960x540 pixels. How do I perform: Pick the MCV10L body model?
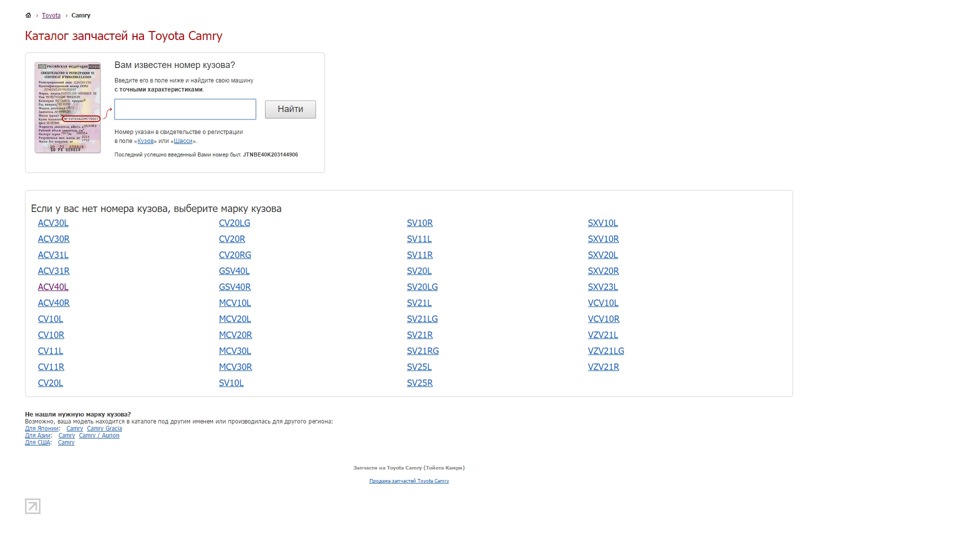pyautogui.click(x=235, y=302)
